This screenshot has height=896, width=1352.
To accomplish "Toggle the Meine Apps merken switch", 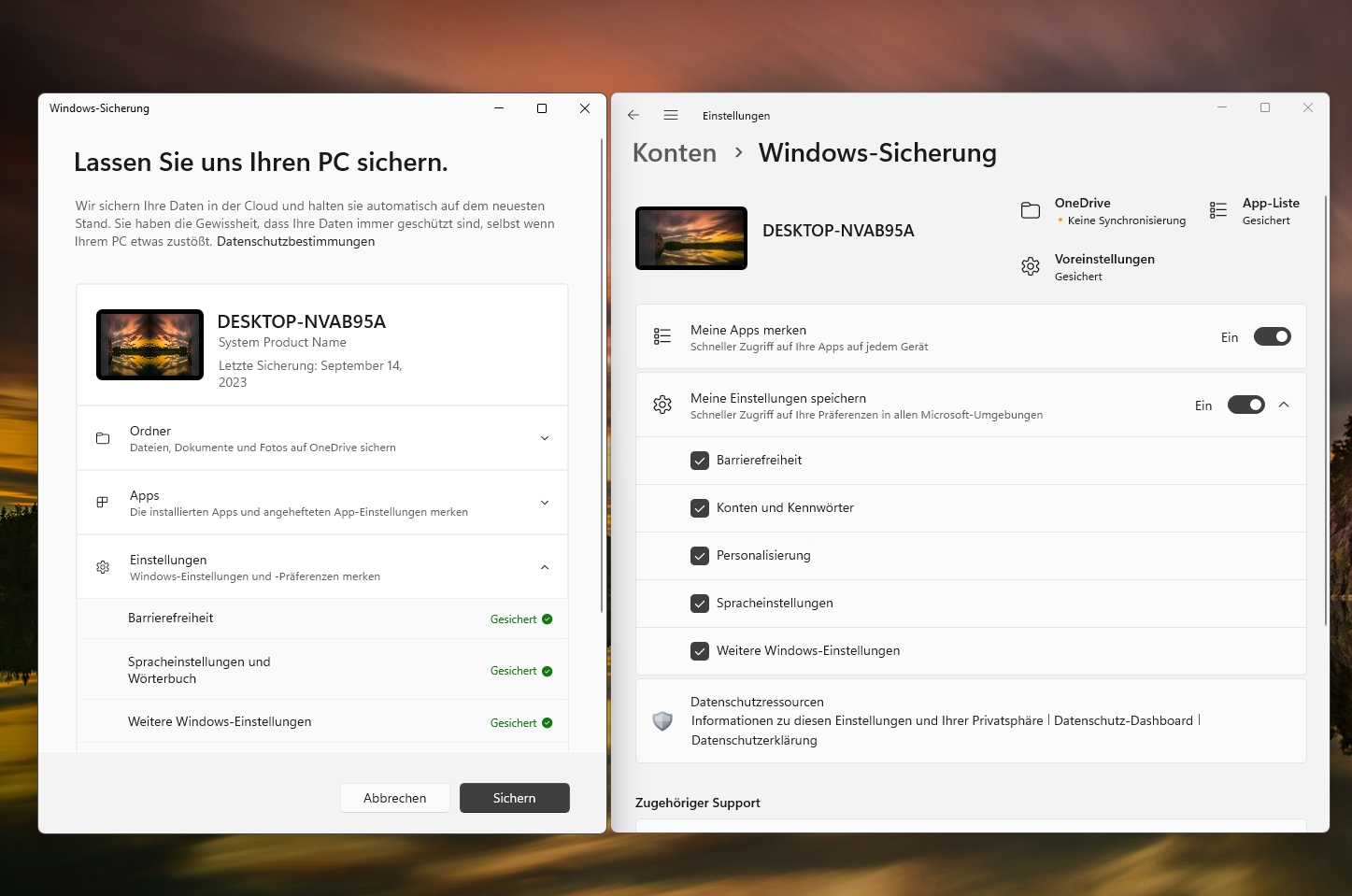I will 1273,336.
